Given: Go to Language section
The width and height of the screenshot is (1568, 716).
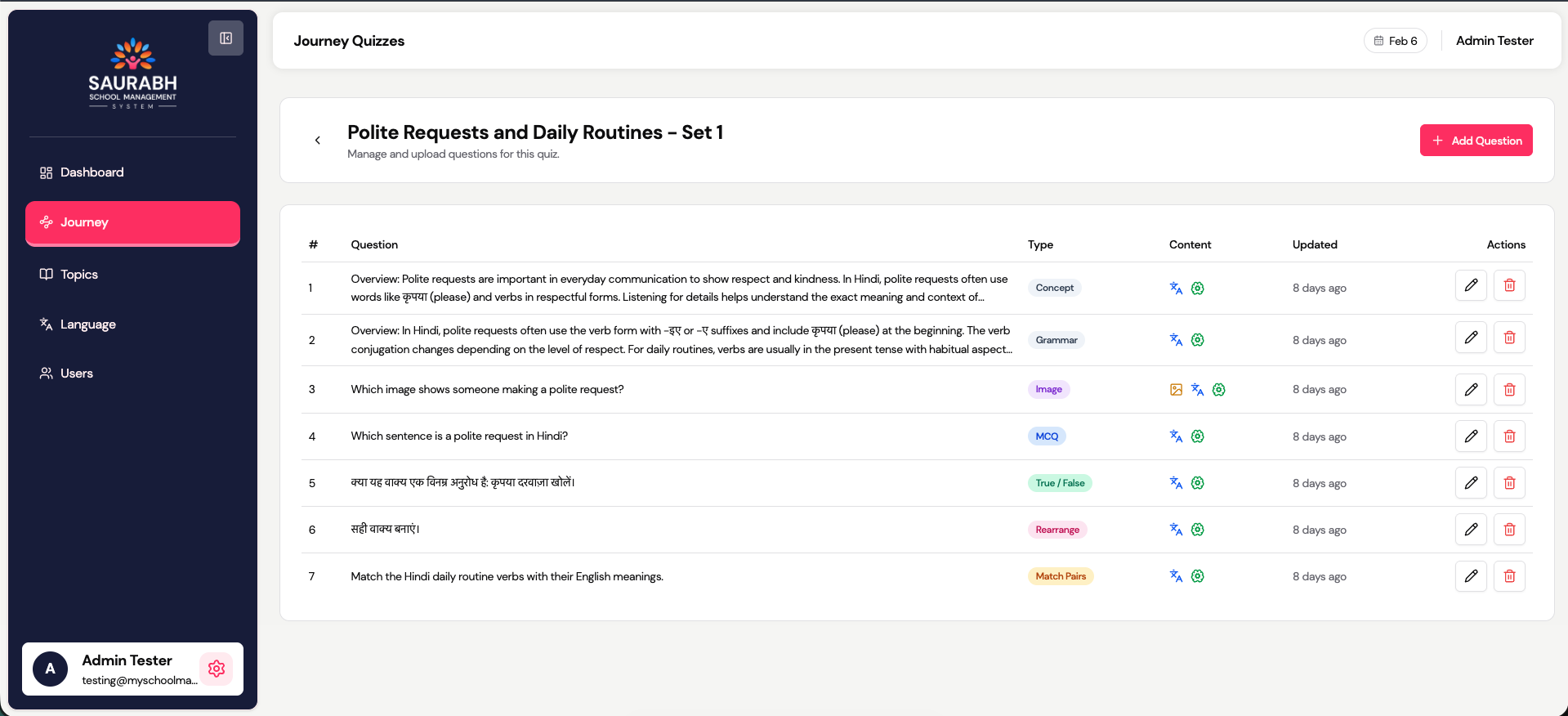Looking at the screenshot, I should coord(87,324).
